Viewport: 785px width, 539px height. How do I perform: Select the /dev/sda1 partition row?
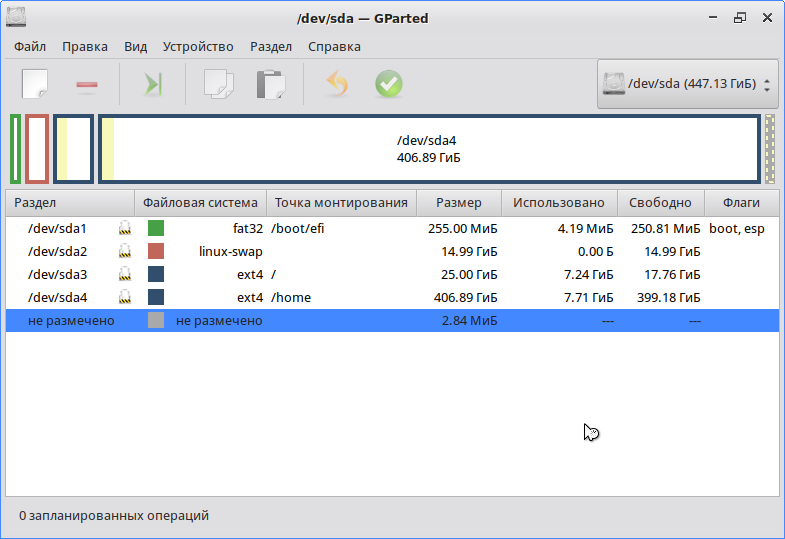click(392, 228)
